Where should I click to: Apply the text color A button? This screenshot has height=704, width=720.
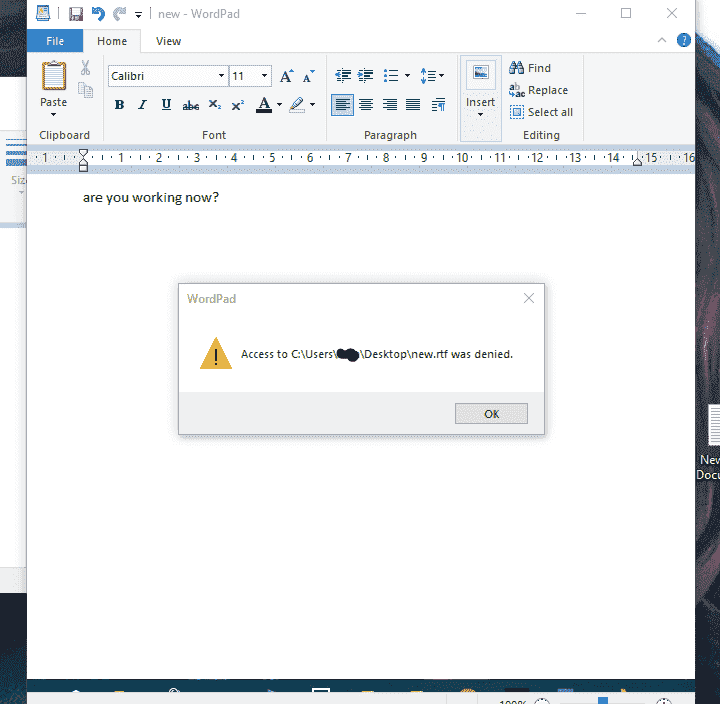point(264,105)
